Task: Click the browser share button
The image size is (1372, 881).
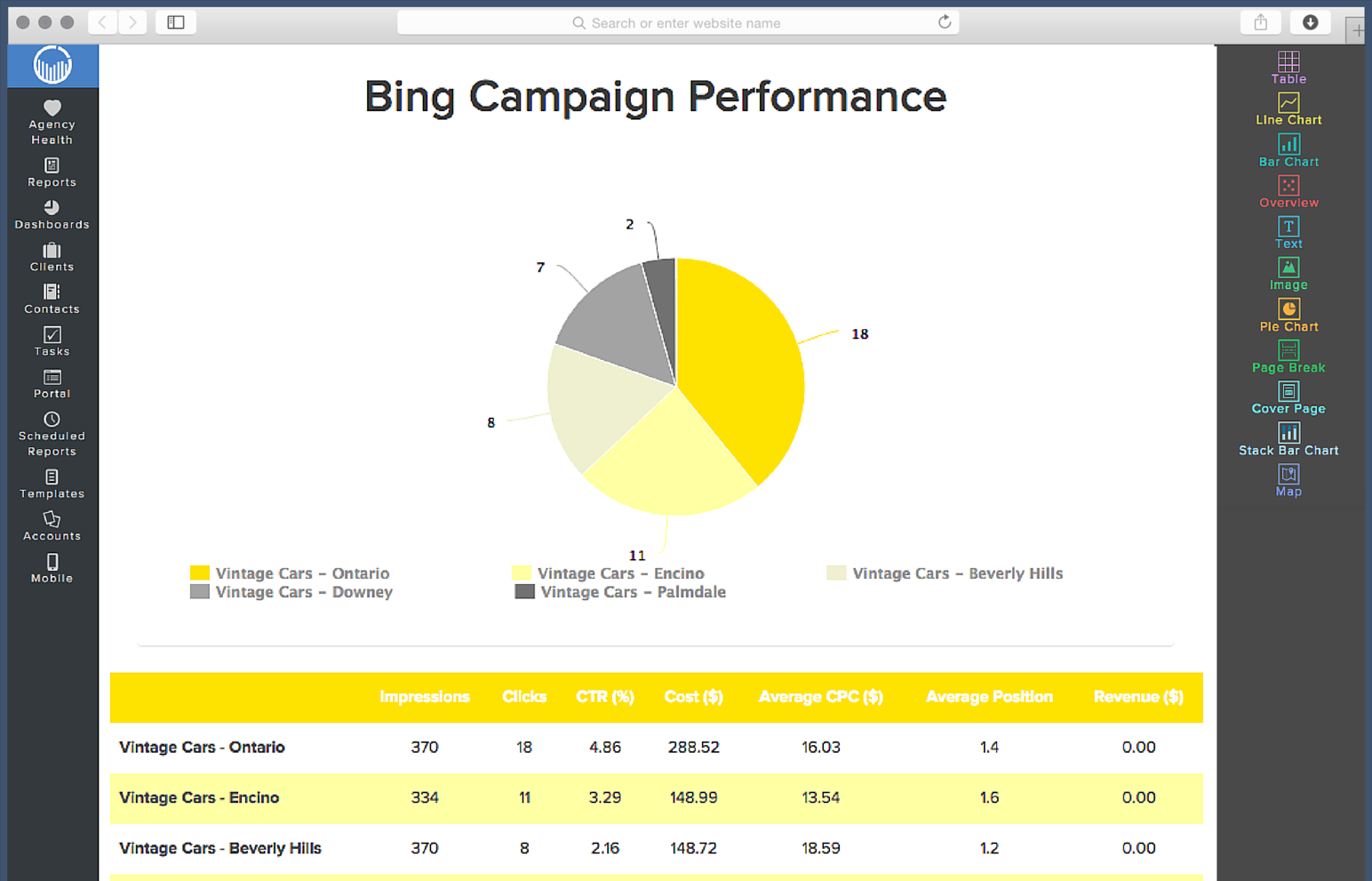Action: pos(1260,22)
